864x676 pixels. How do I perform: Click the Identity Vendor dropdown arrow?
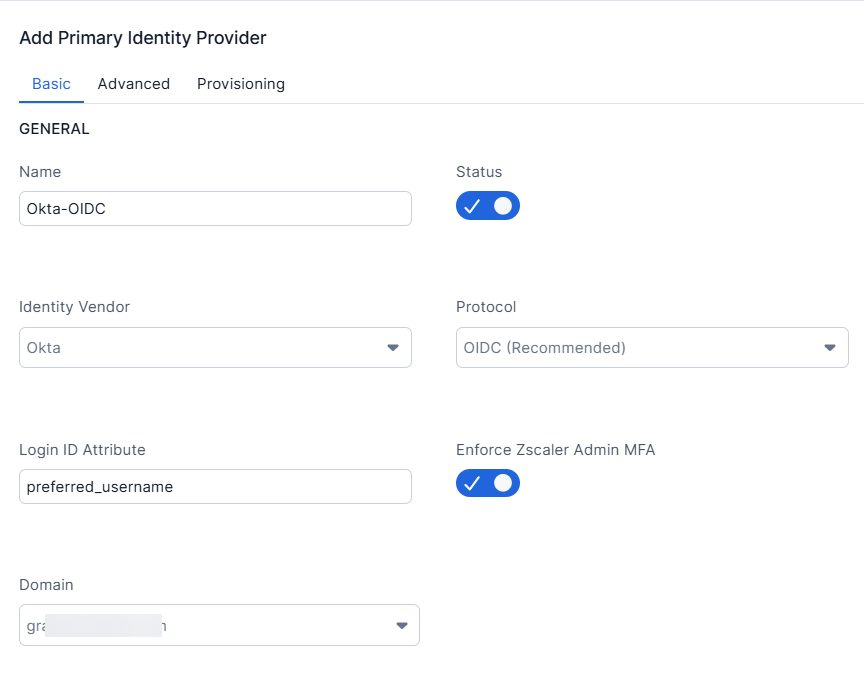[393, 348]
